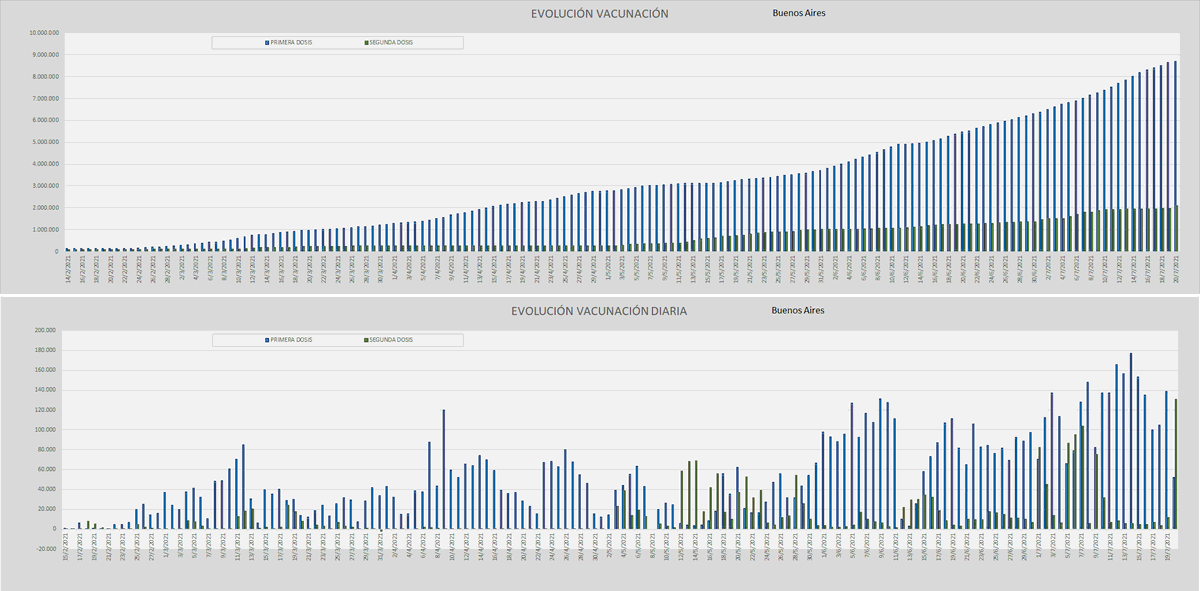Click the '10.000.000' y-axis label
Viewport: 1200px width, 591px height.
(x=44, y=33)
